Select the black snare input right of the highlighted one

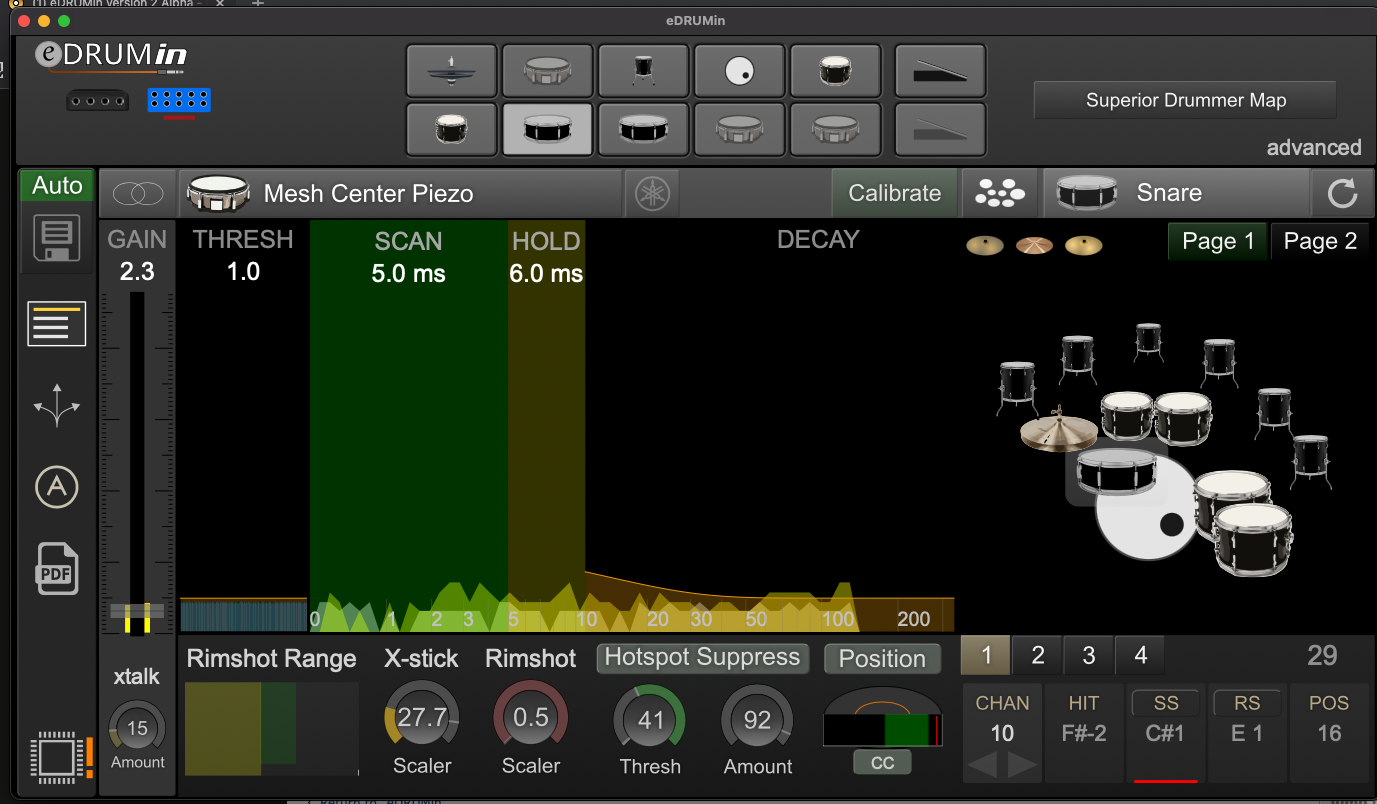644,129
